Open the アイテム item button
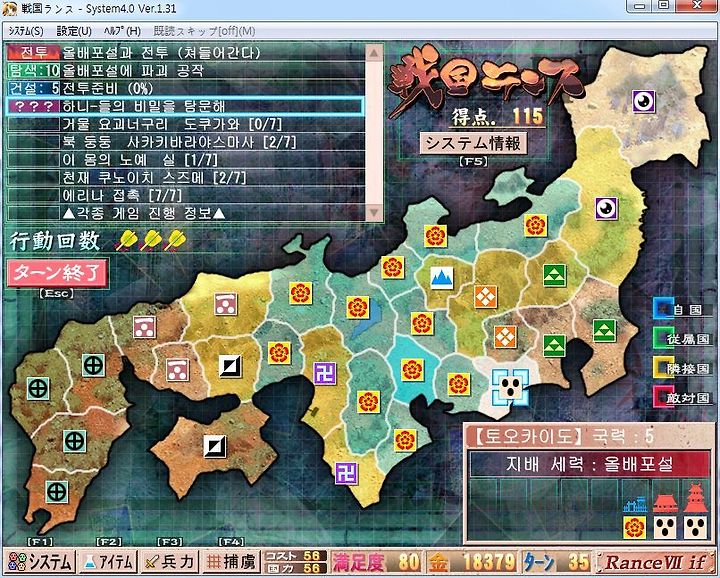720x578 pixels. tap(109, 562)
